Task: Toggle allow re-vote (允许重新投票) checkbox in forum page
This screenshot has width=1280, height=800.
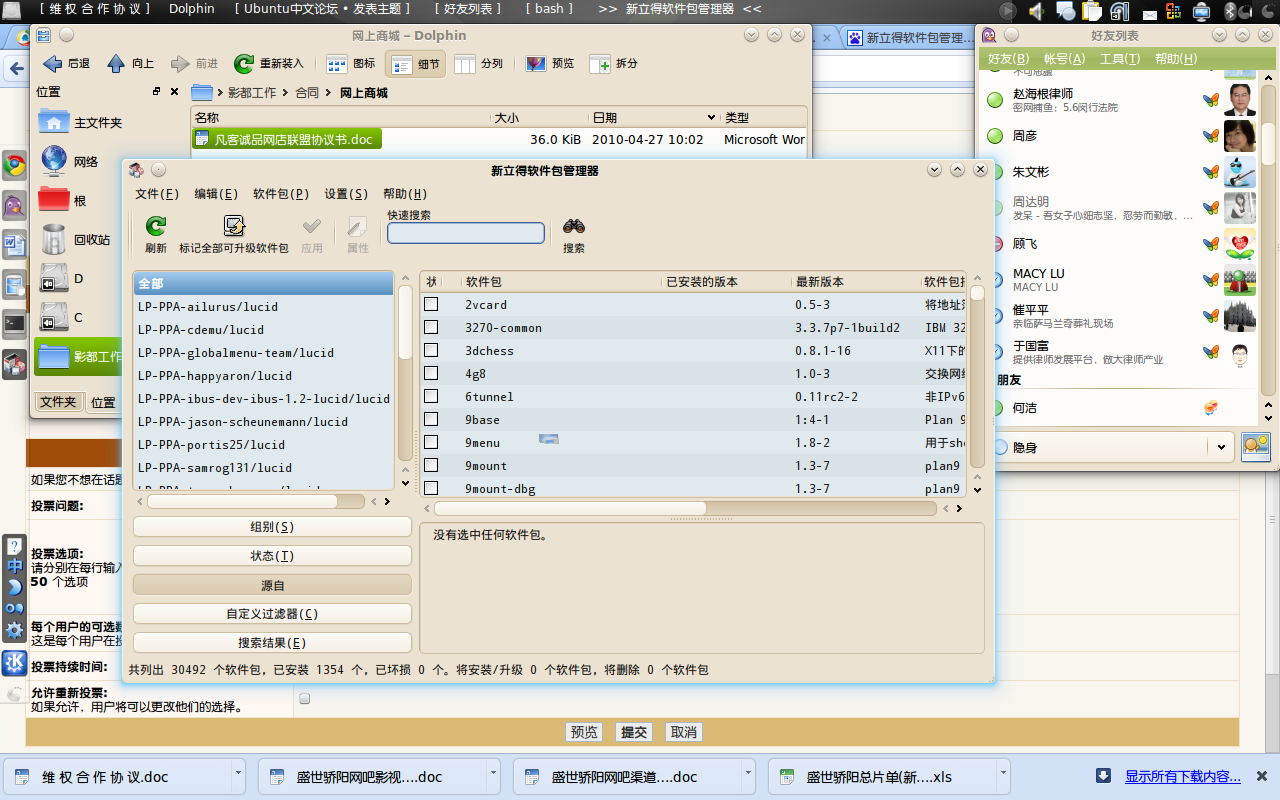Action: pyautogui.click(x=304, y=698)
